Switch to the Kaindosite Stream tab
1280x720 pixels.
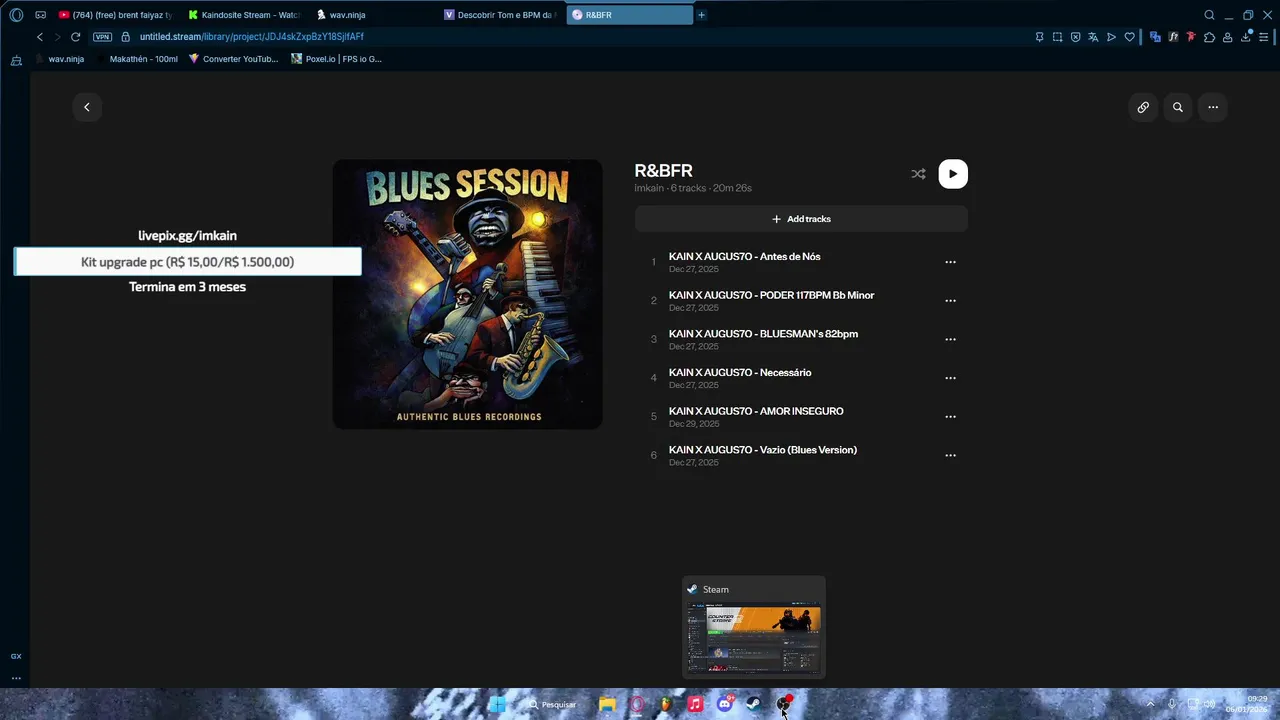pos(243,15)
